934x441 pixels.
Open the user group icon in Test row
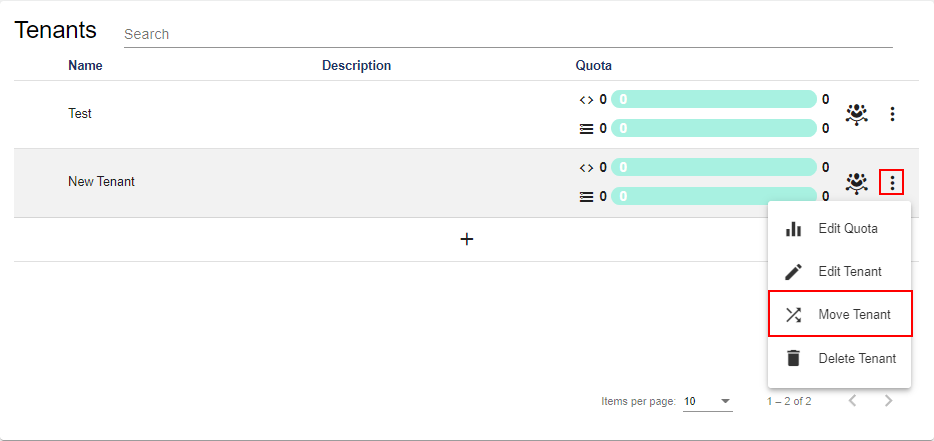(x=856, y=114)
